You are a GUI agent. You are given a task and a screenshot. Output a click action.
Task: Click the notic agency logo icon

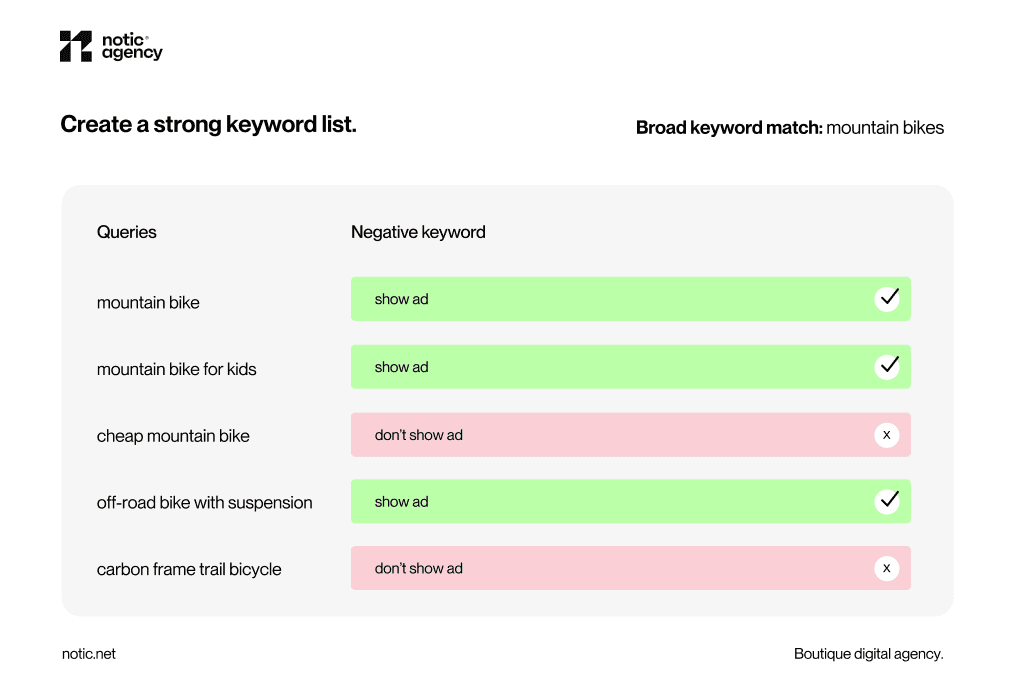point(76,46)
